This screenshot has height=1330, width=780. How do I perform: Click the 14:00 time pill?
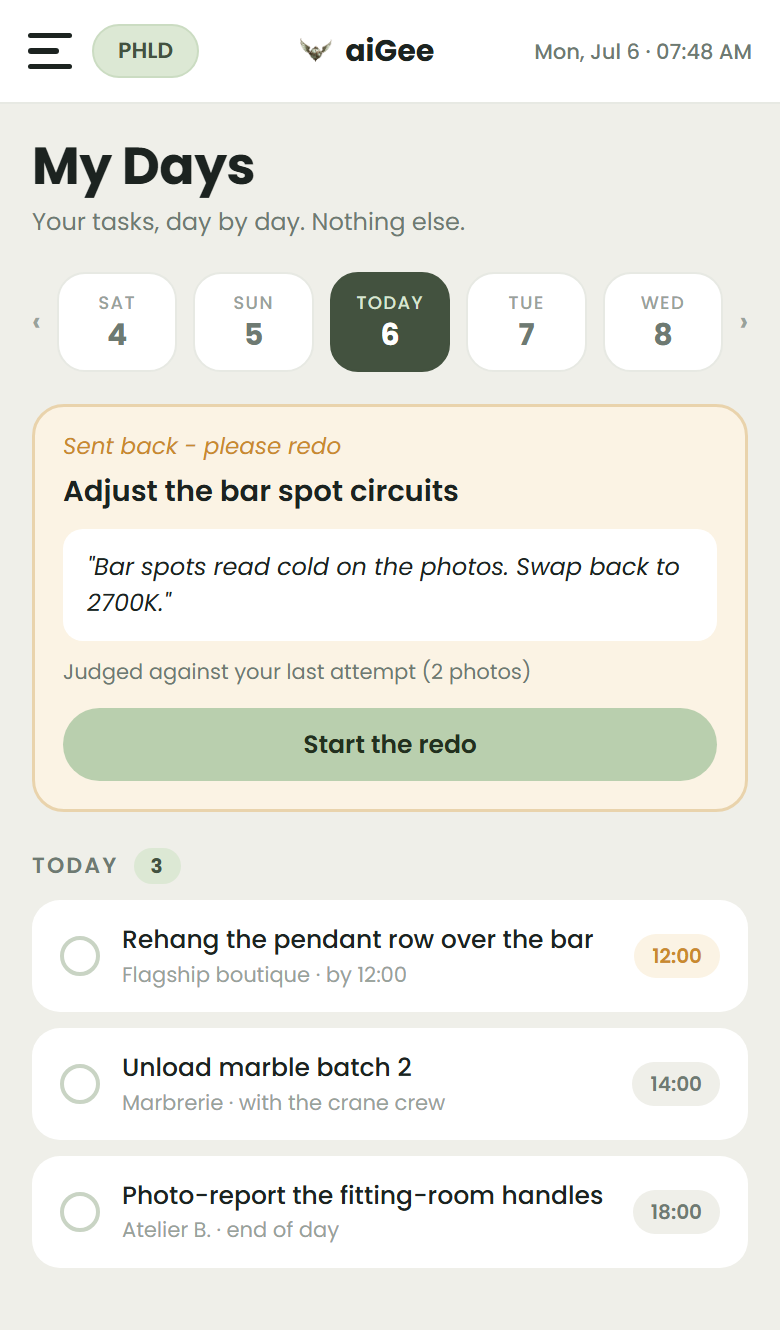tap(676, 1084)
